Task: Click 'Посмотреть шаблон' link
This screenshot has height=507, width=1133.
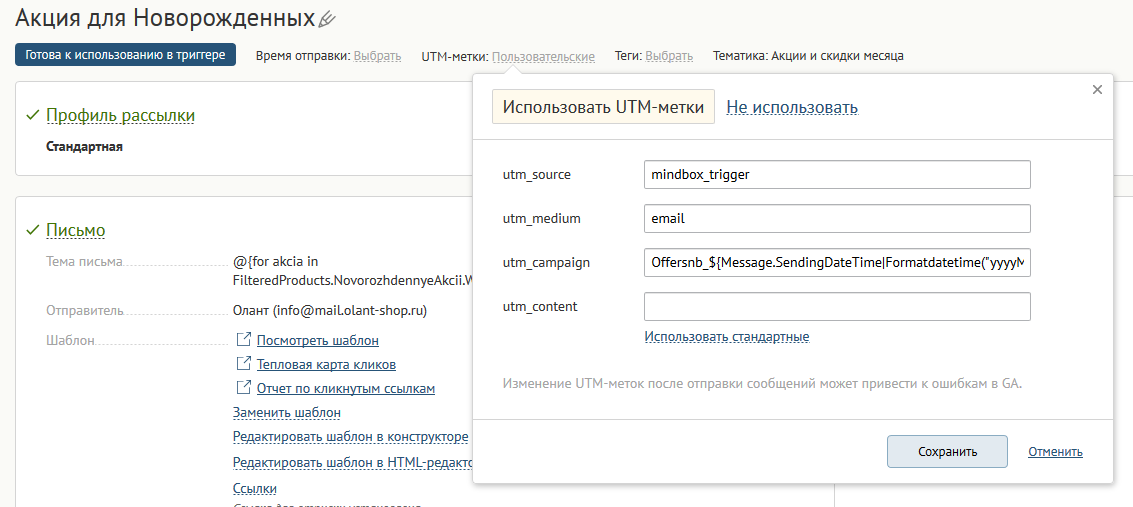Action: coord(317,340)
